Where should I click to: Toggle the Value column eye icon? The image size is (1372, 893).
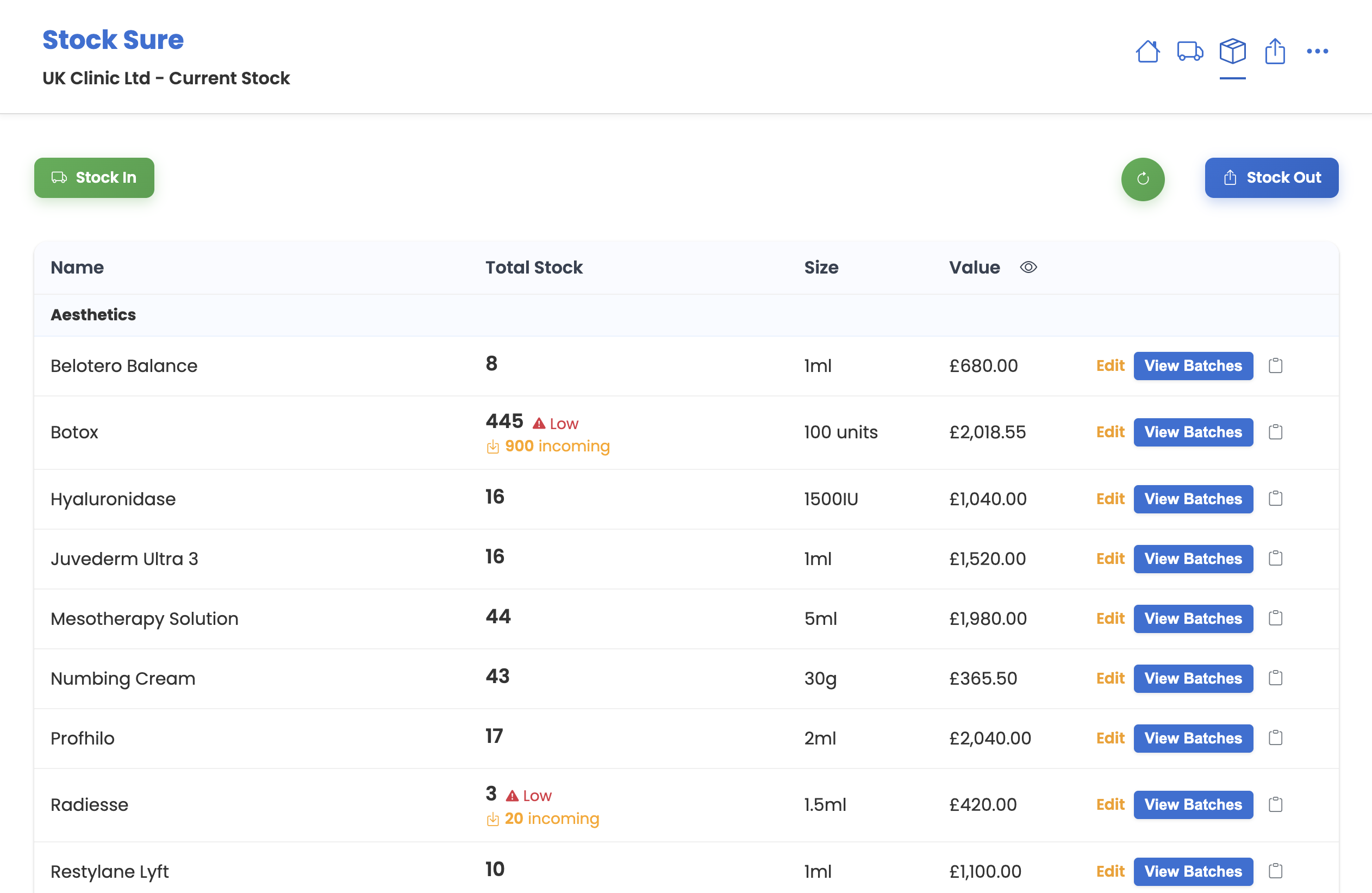pos(1028,267)
